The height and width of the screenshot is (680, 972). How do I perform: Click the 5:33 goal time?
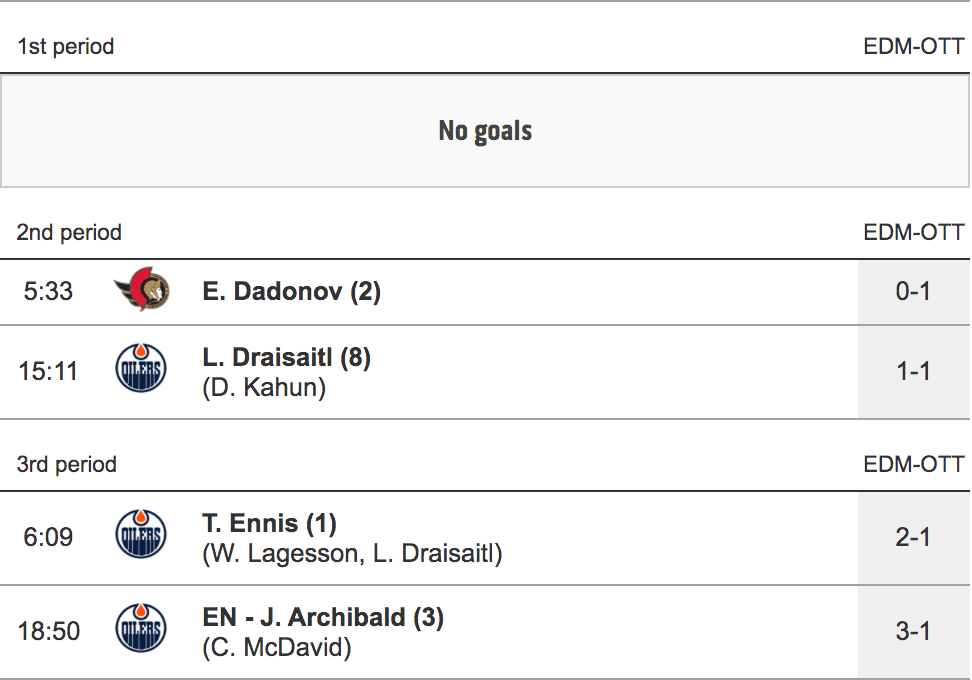(x=48, y=291)
